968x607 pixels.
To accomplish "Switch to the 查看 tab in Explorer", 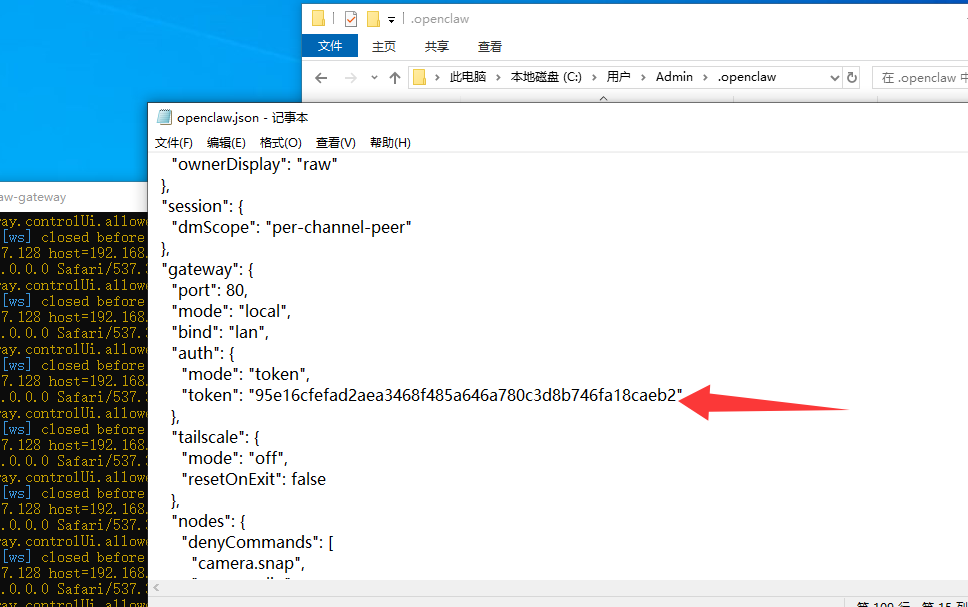I will (490, 46).
